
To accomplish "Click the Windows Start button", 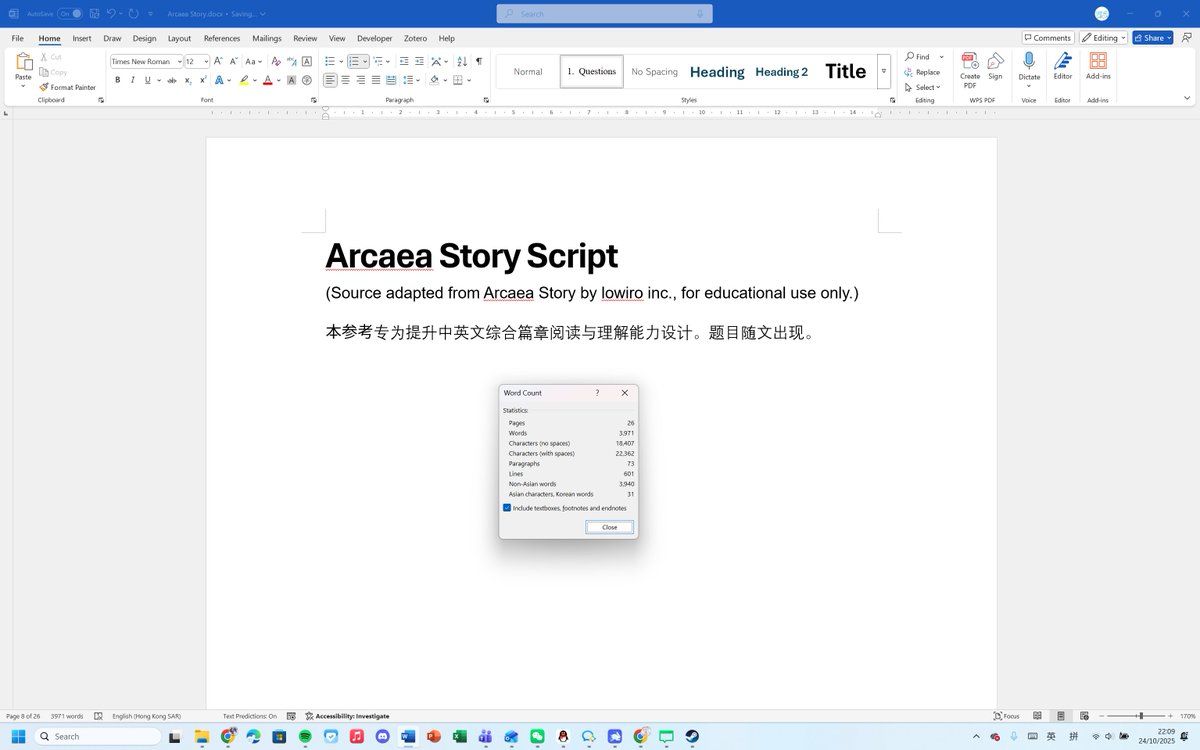I will tap(18, 737).
